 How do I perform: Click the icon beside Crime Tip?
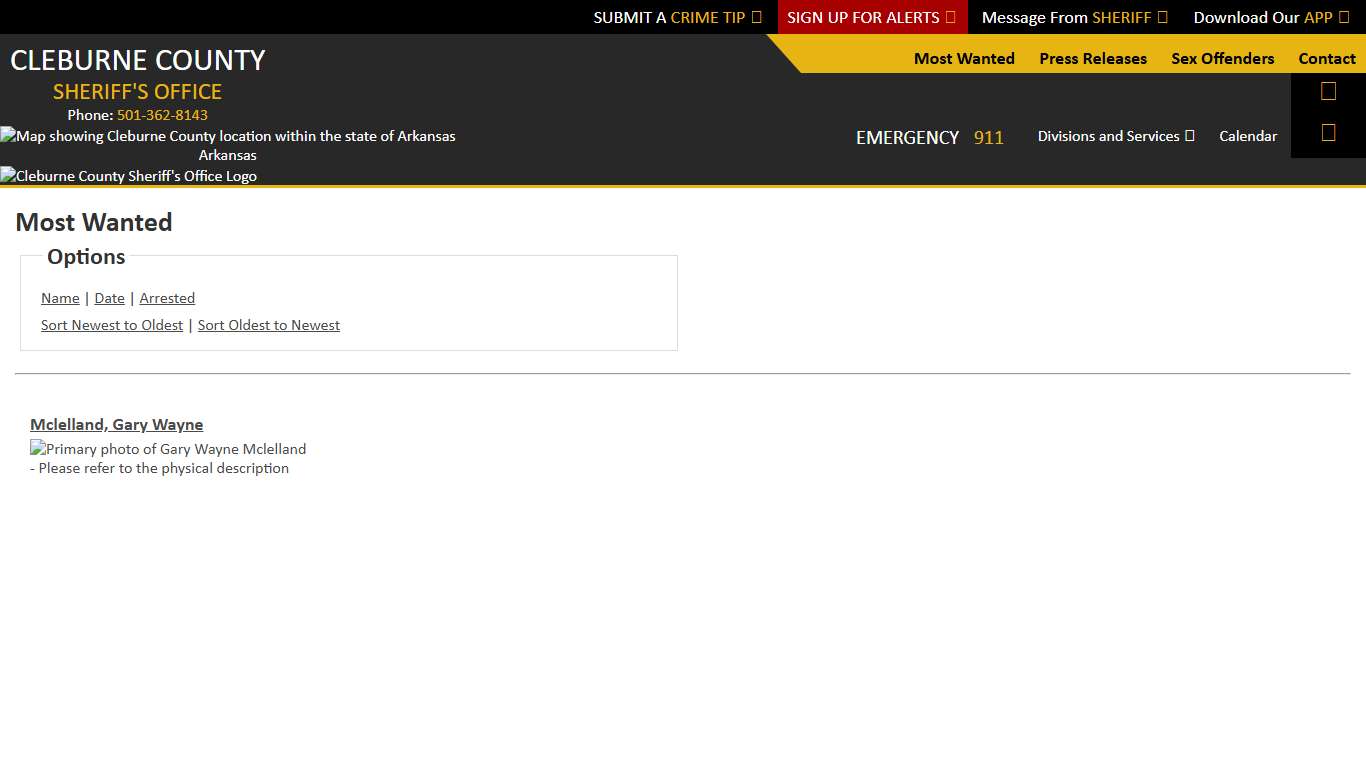coord(756,17)
